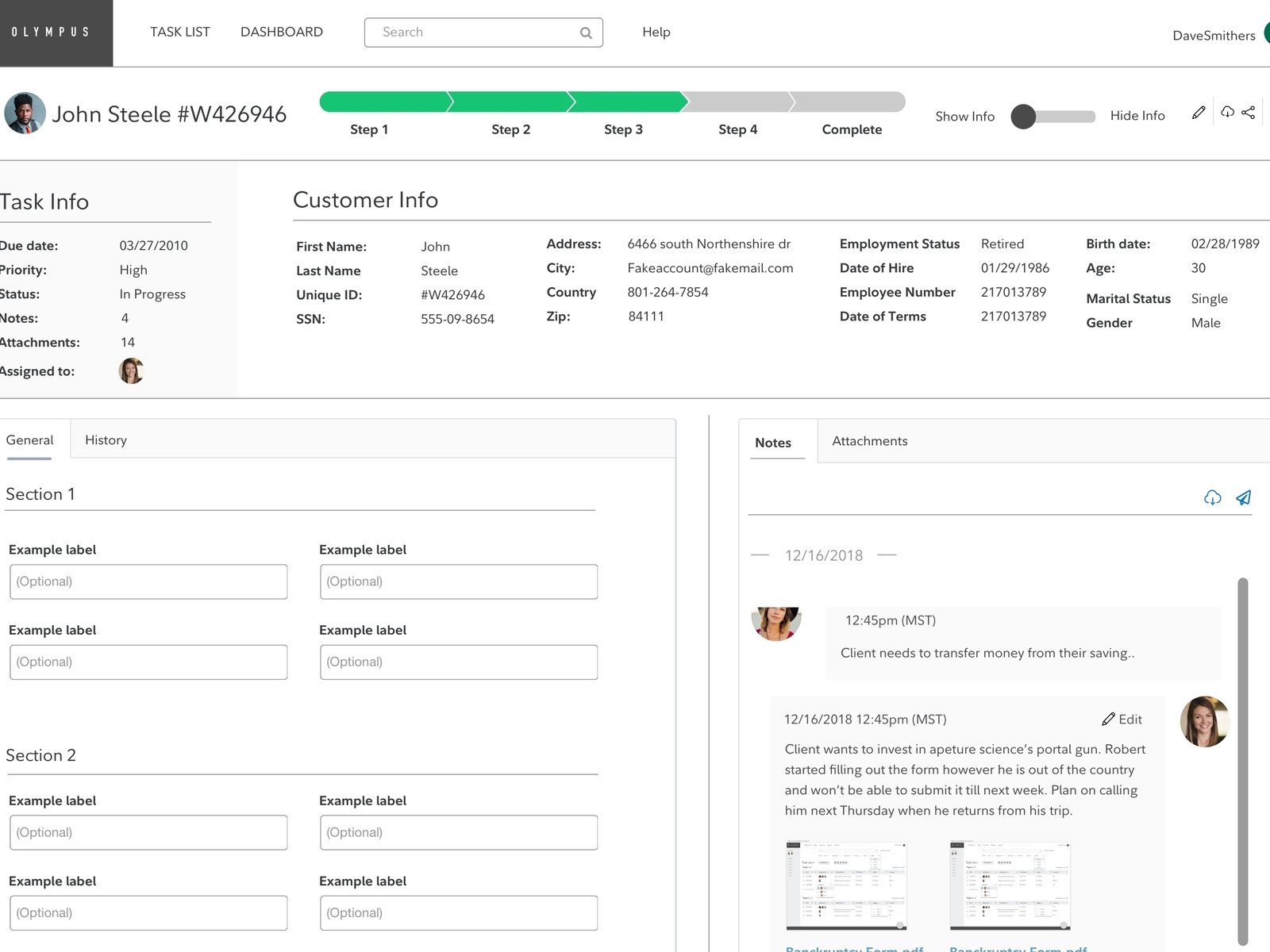Open the Attachments tab in Notes panel
The image size is (1270, 952).
[x=869, y=441]
